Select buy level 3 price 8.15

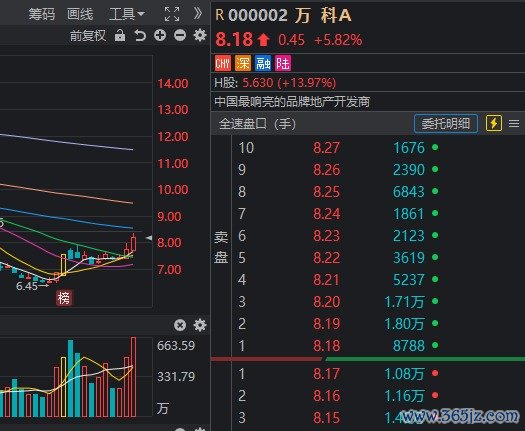click(326, 418)
